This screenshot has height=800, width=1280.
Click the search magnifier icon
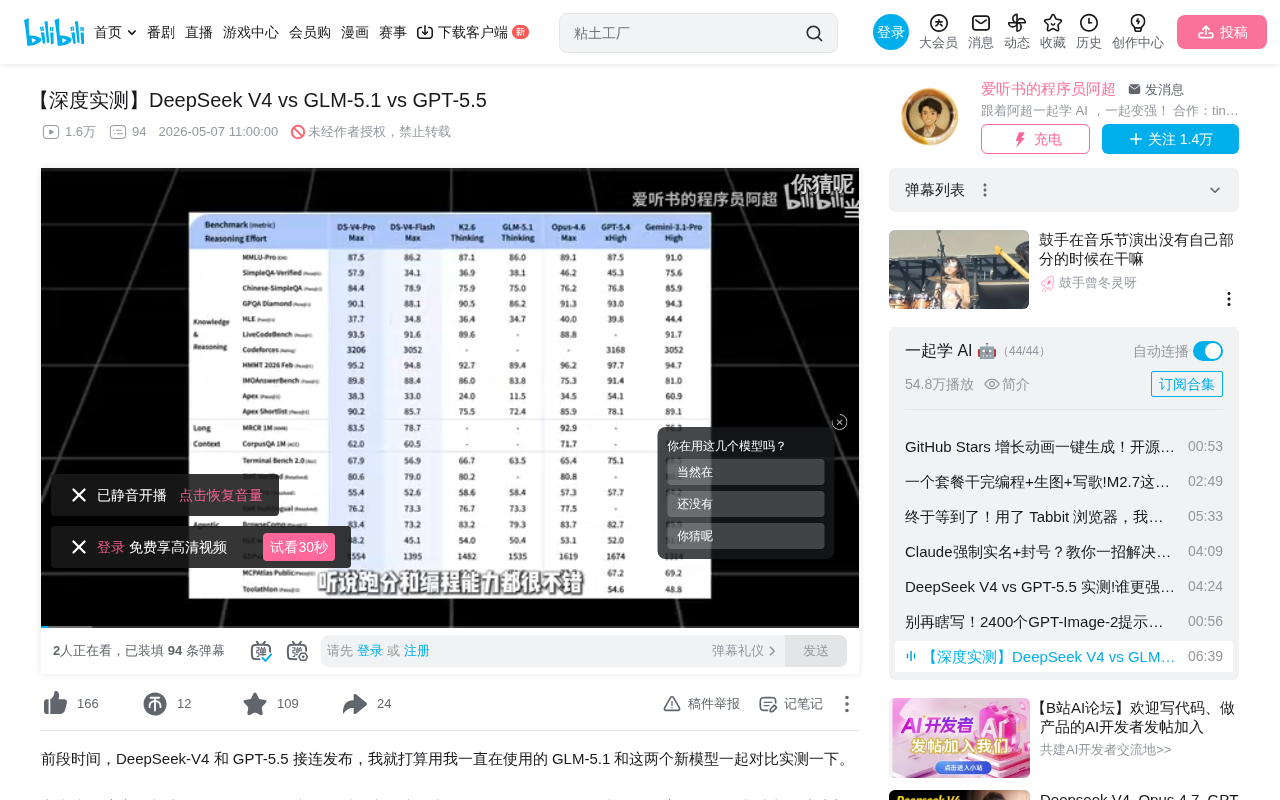tap(814, 33)
